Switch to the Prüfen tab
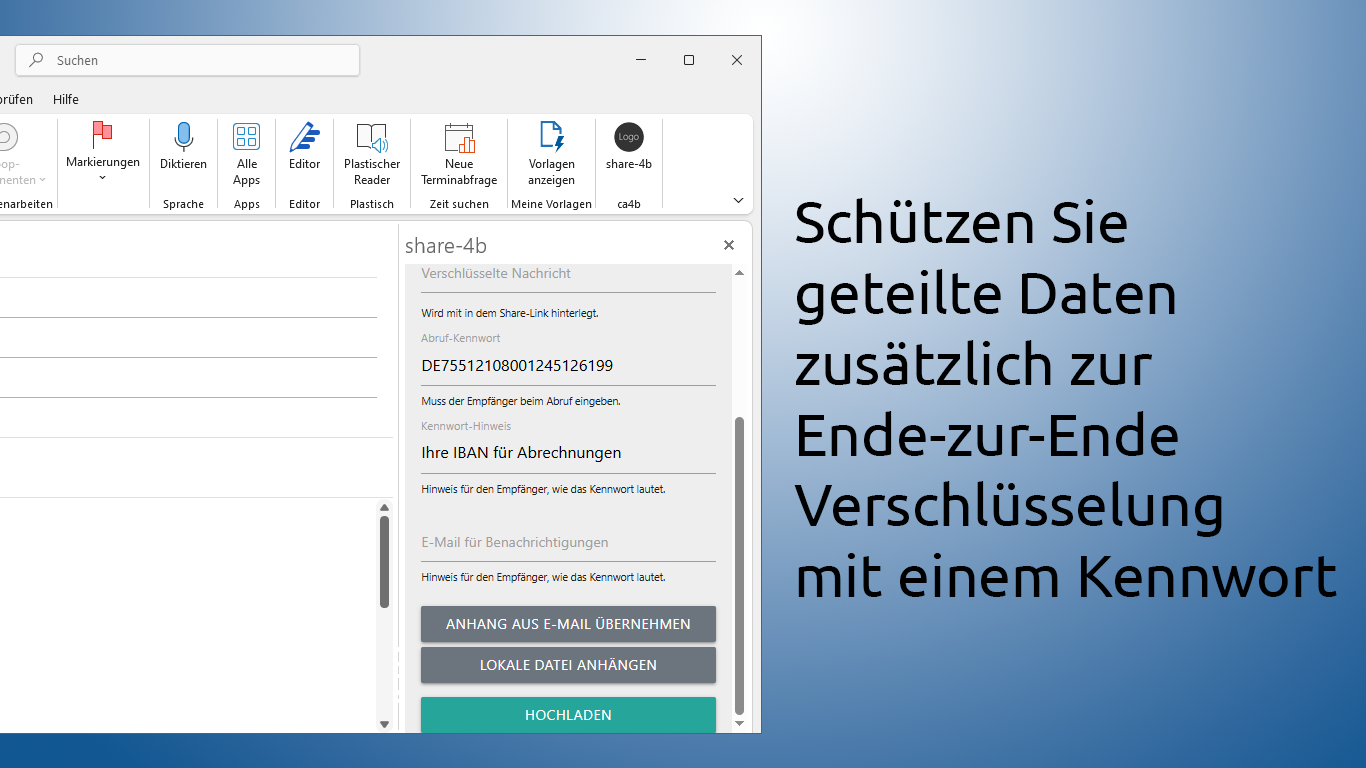 16,99
